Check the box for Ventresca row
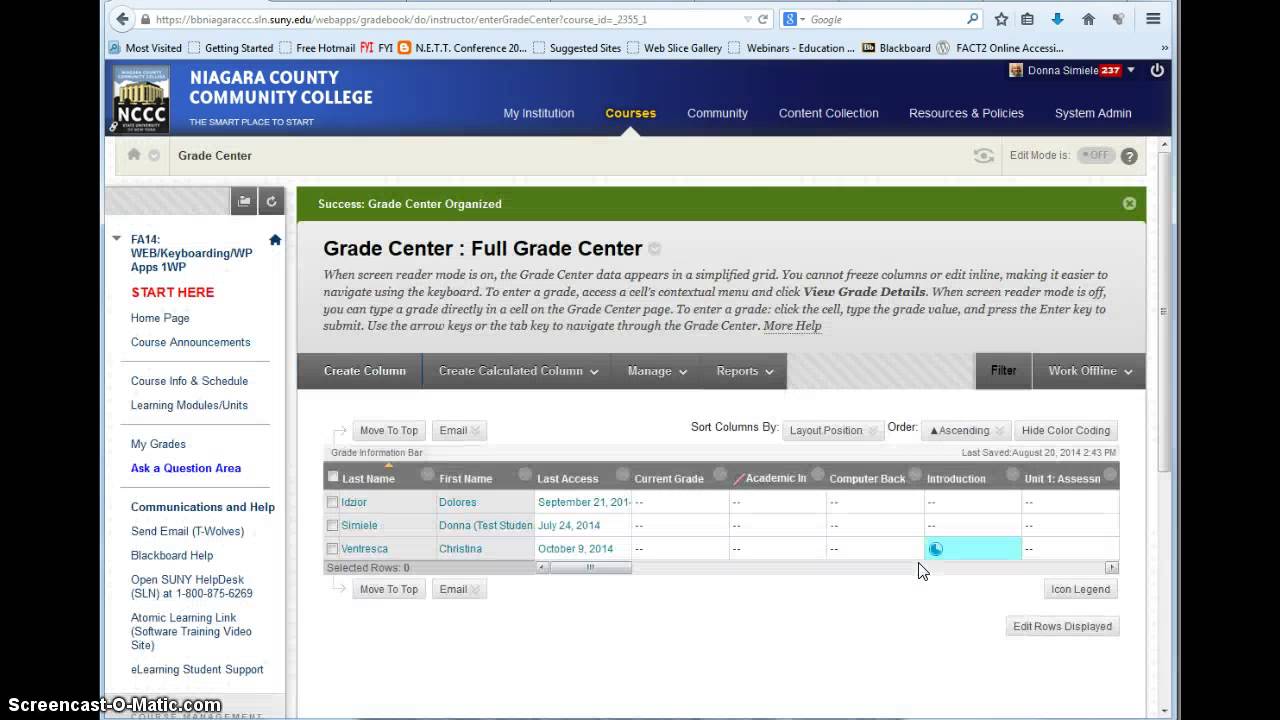 pyautogui.click(x=332, y=548)
